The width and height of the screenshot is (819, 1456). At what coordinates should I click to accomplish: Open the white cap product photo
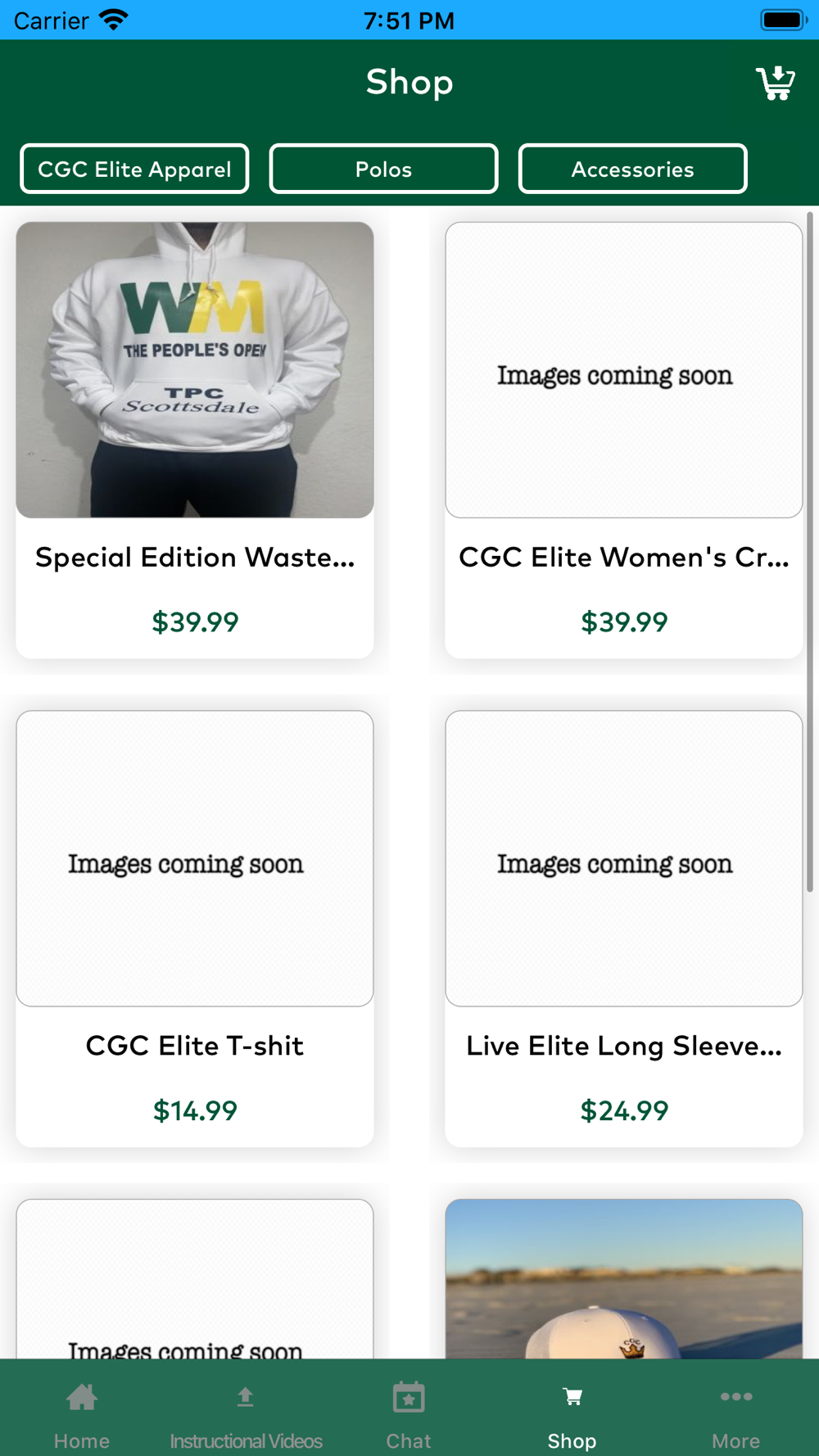click(624, 1279)
